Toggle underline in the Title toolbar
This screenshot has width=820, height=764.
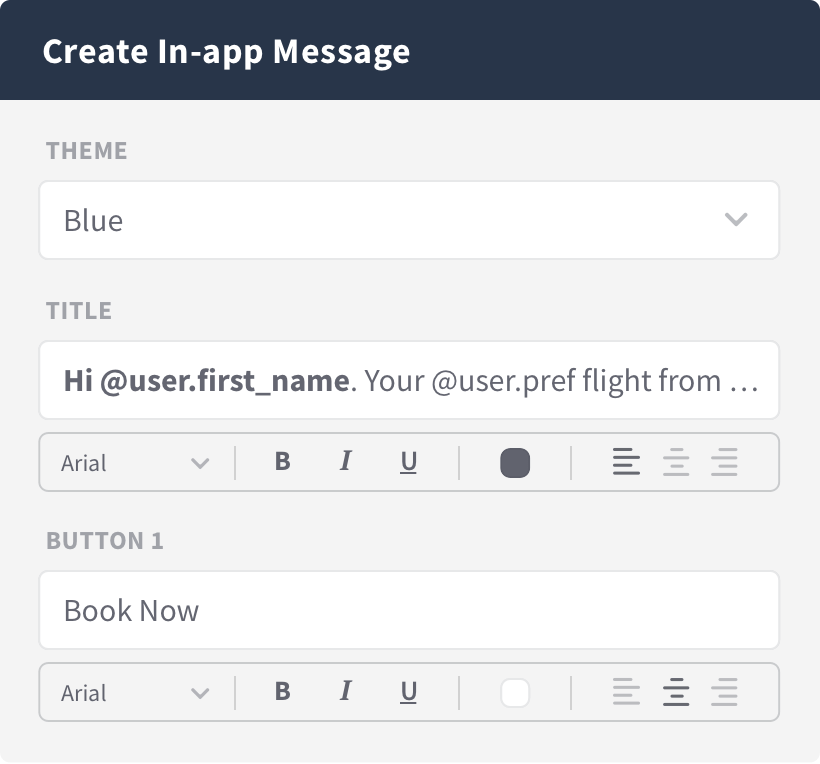click(x=408, y=463)
